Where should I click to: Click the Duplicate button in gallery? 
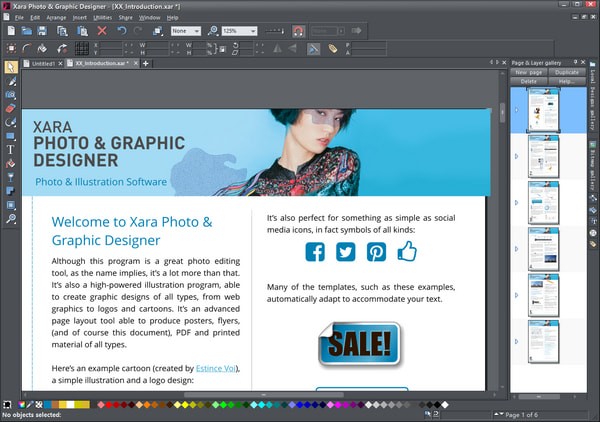pos(566,72)
